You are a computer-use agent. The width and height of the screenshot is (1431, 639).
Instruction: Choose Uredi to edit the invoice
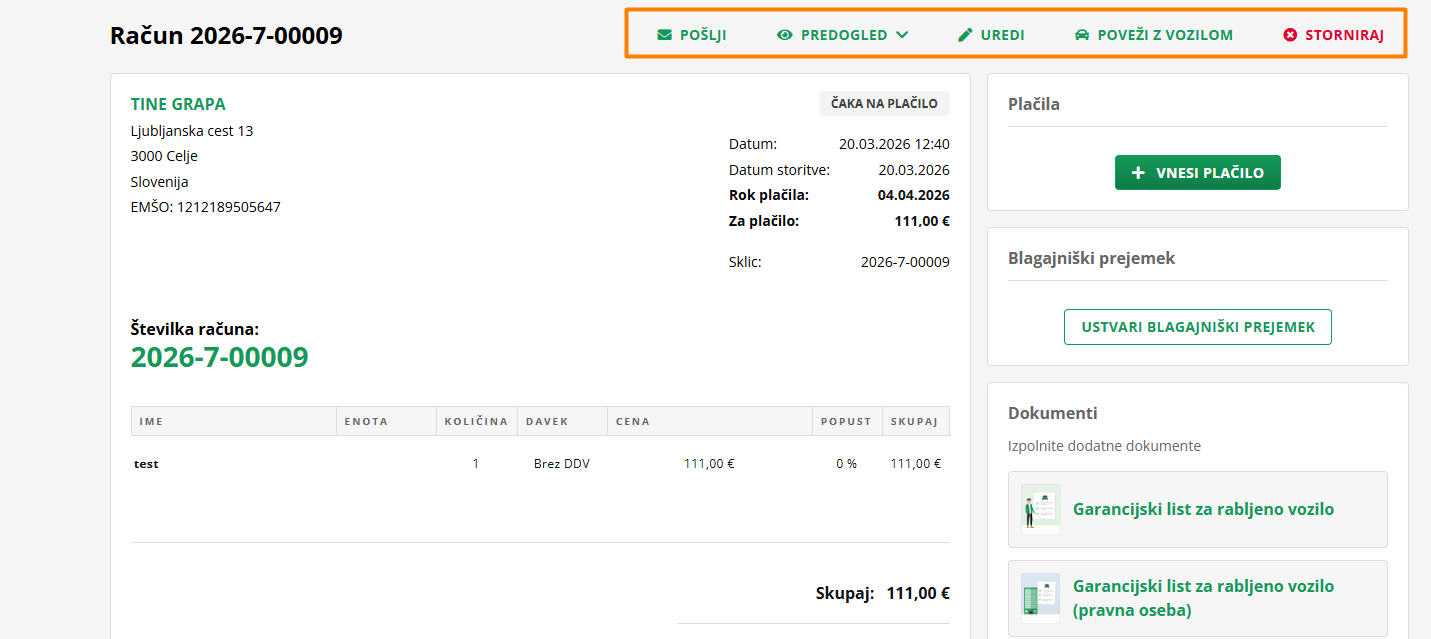(x=1002, y=35)
